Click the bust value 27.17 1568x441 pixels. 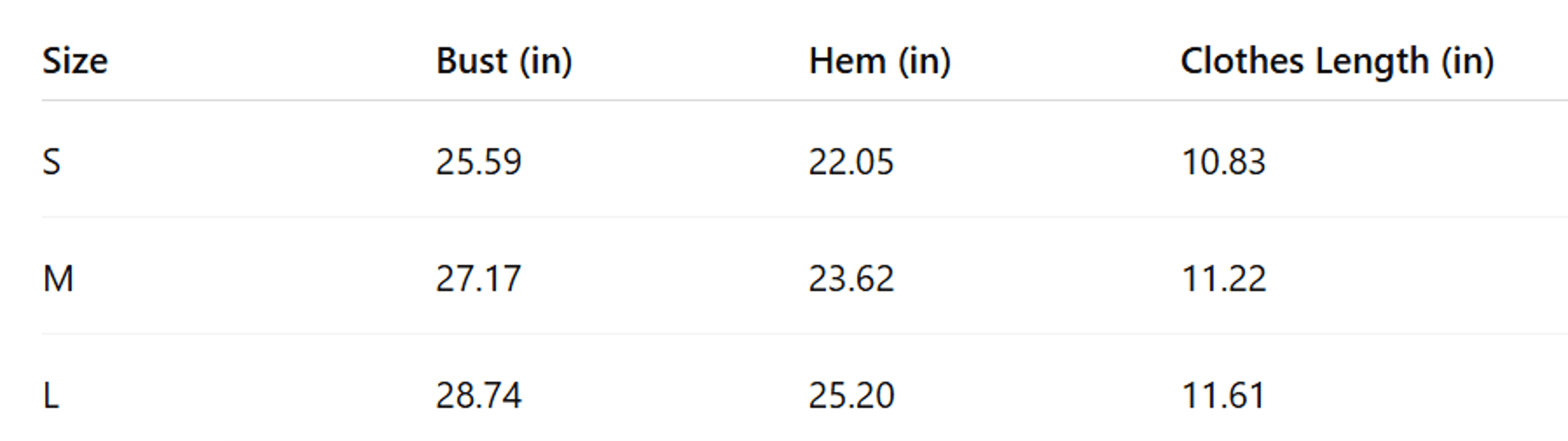point(479,279)
